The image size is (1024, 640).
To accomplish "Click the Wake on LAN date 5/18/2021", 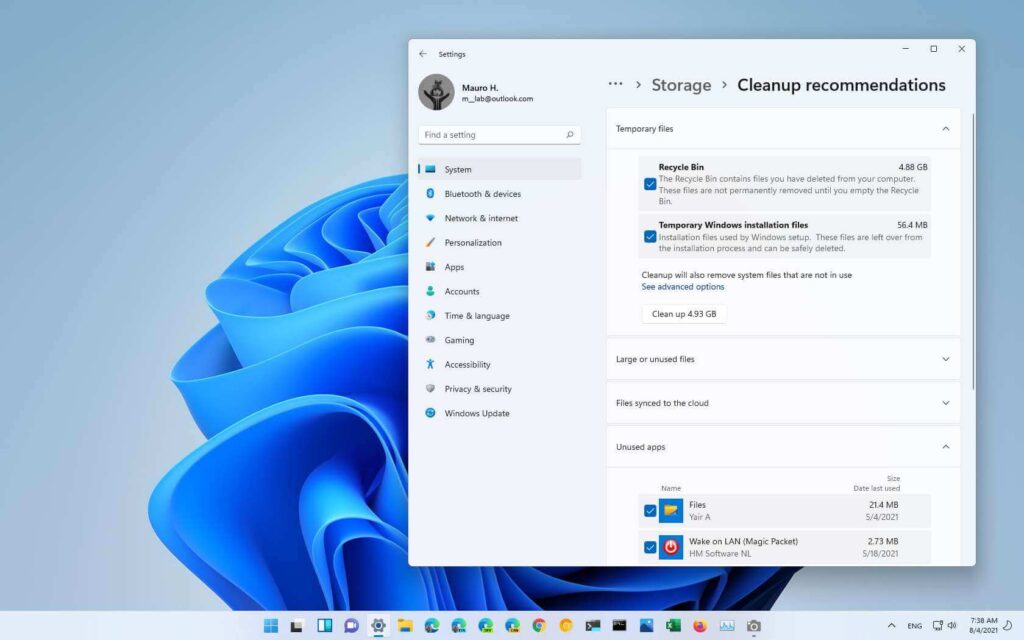I will click(x=880, y=553).
